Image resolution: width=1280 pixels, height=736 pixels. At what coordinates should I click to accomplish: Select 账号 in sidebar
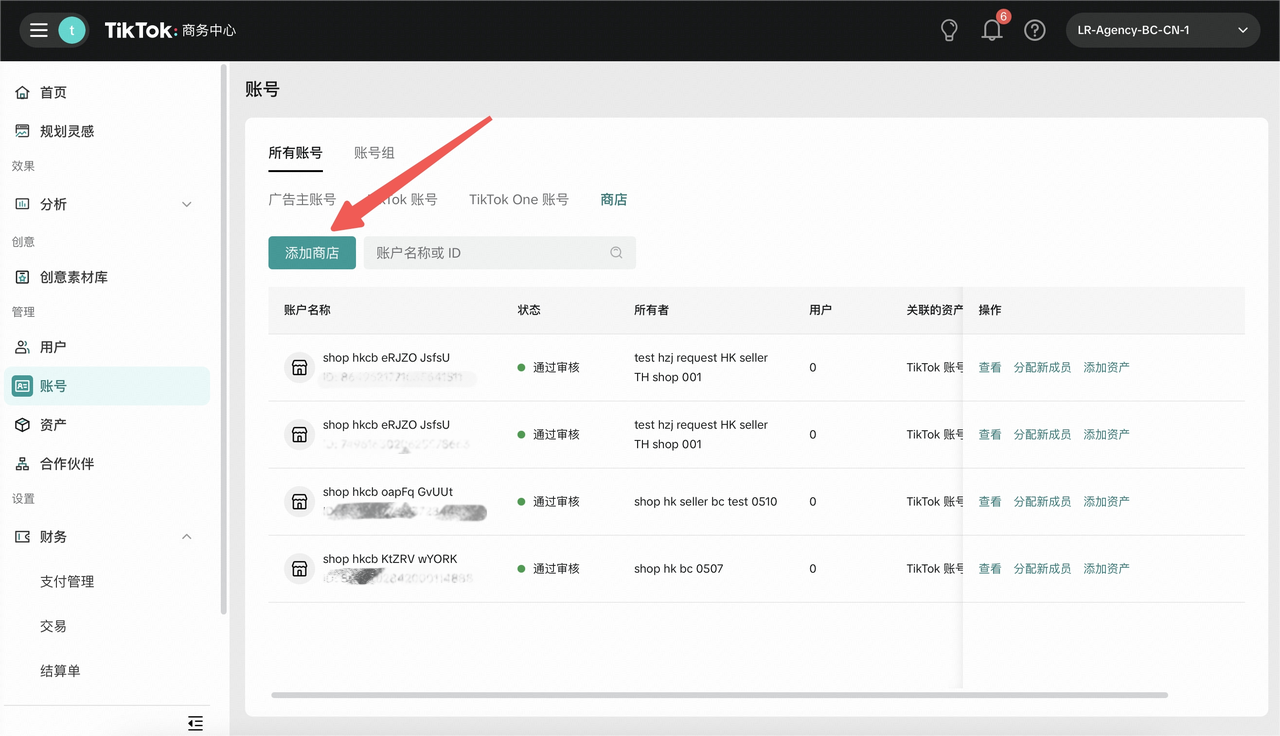(107, 386)
